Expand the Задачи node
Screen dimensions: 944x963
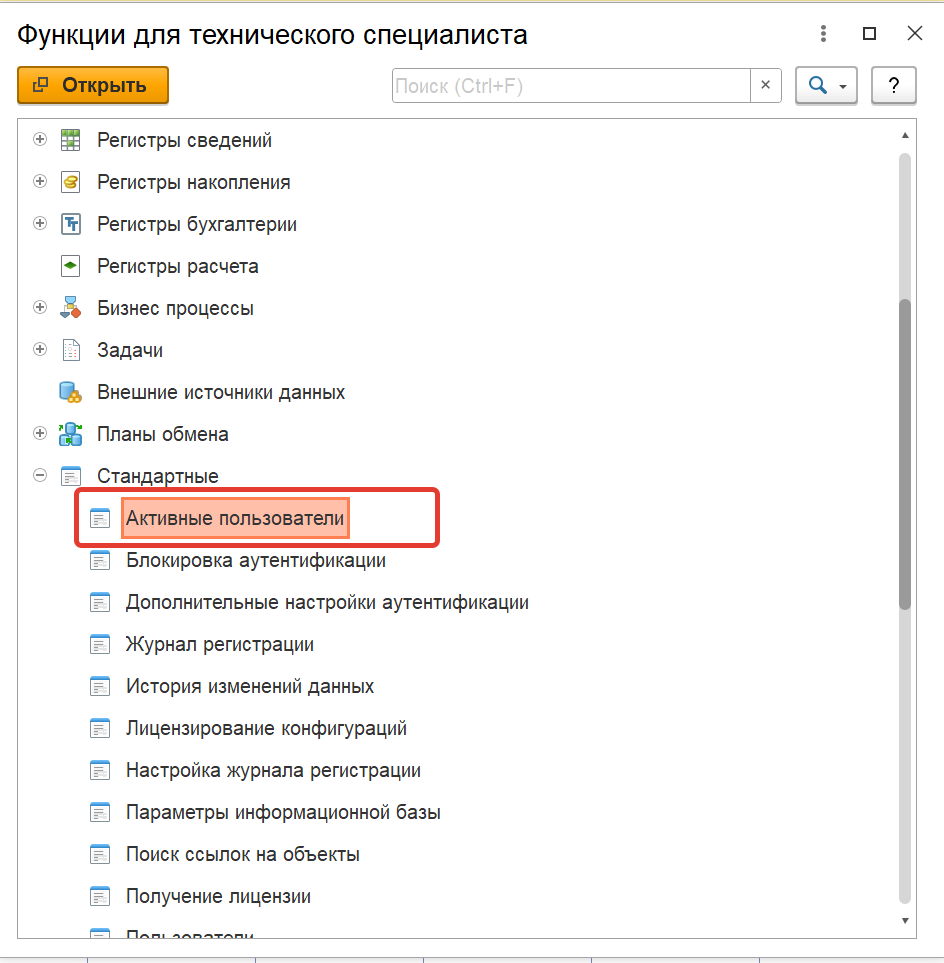point(40,349)
